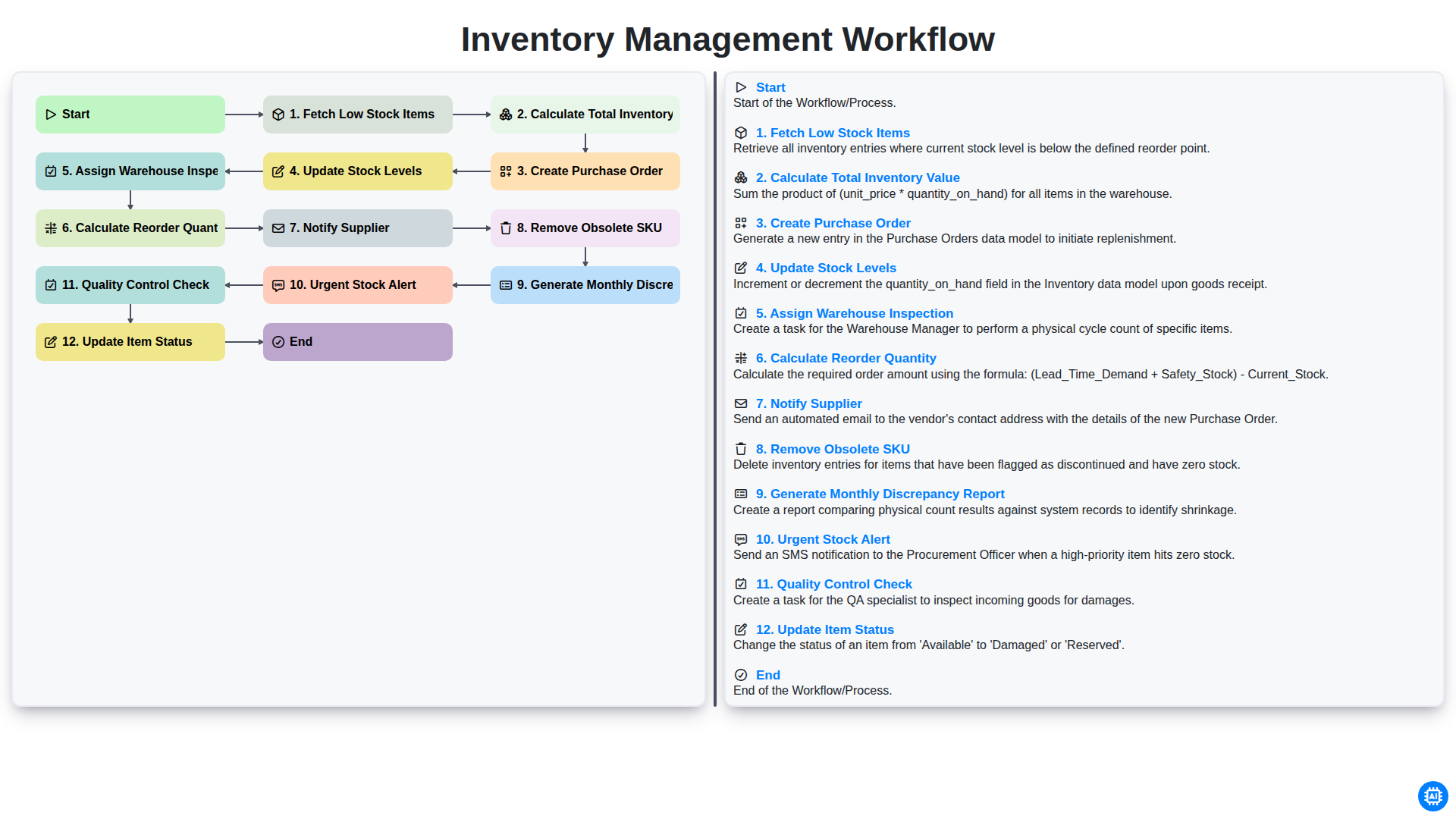Open the 9. Generate Monthly Discrepancy Report link

[x=880, y=494]
